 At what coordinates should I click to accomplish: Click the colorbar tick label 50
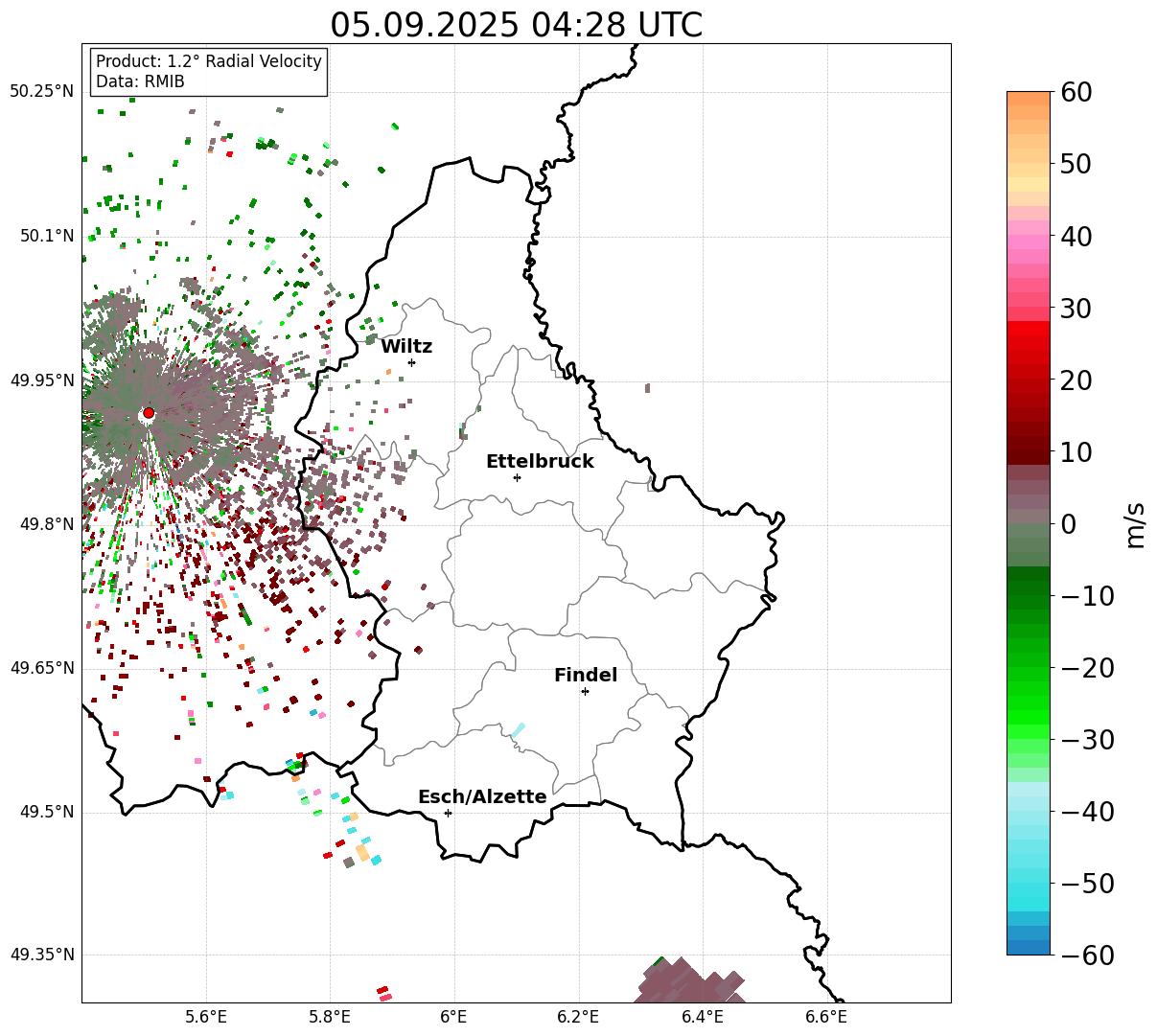click(x=1077, y=164)
